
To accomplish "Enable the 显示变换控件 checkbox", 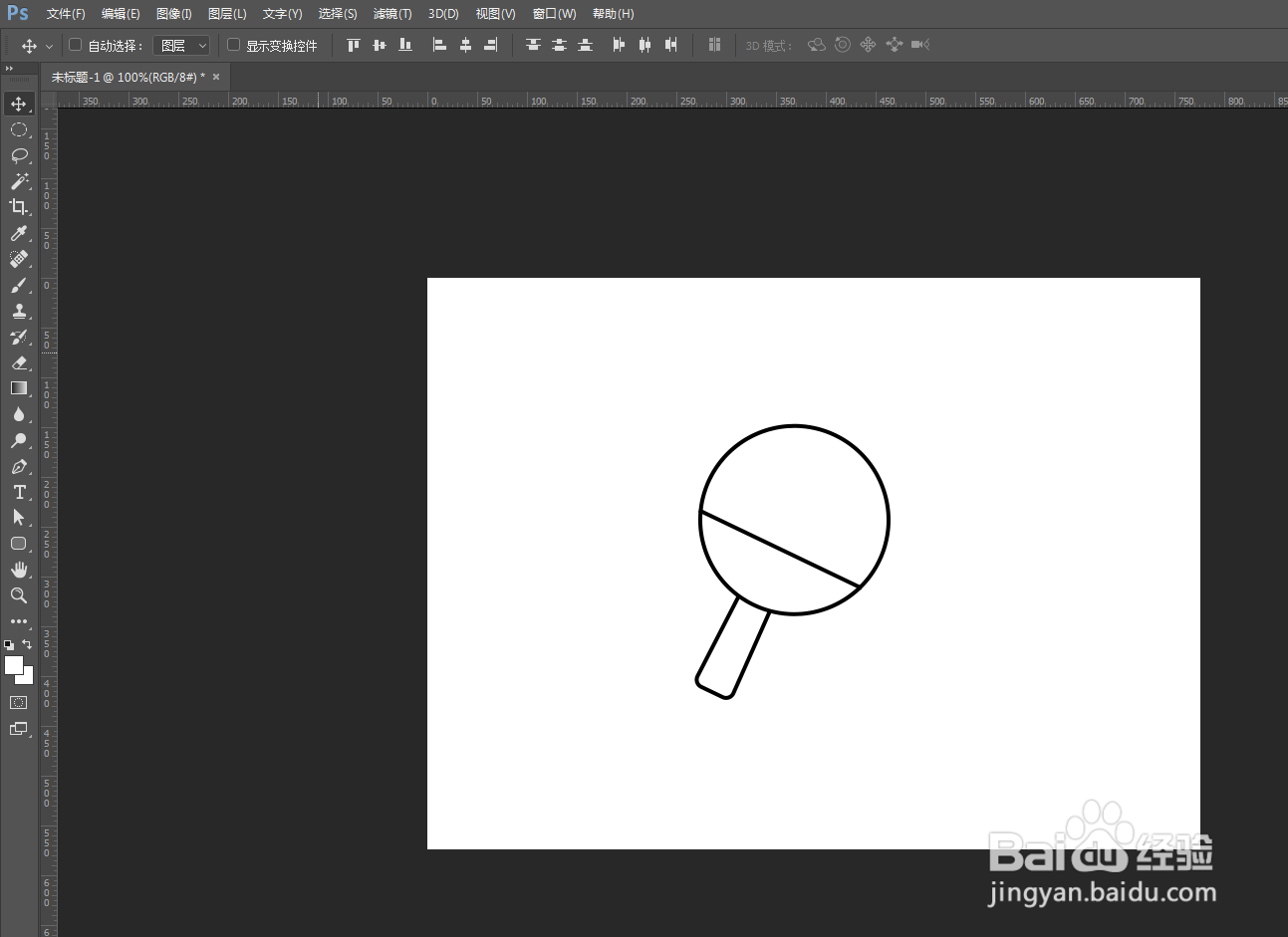I will 234,45.
